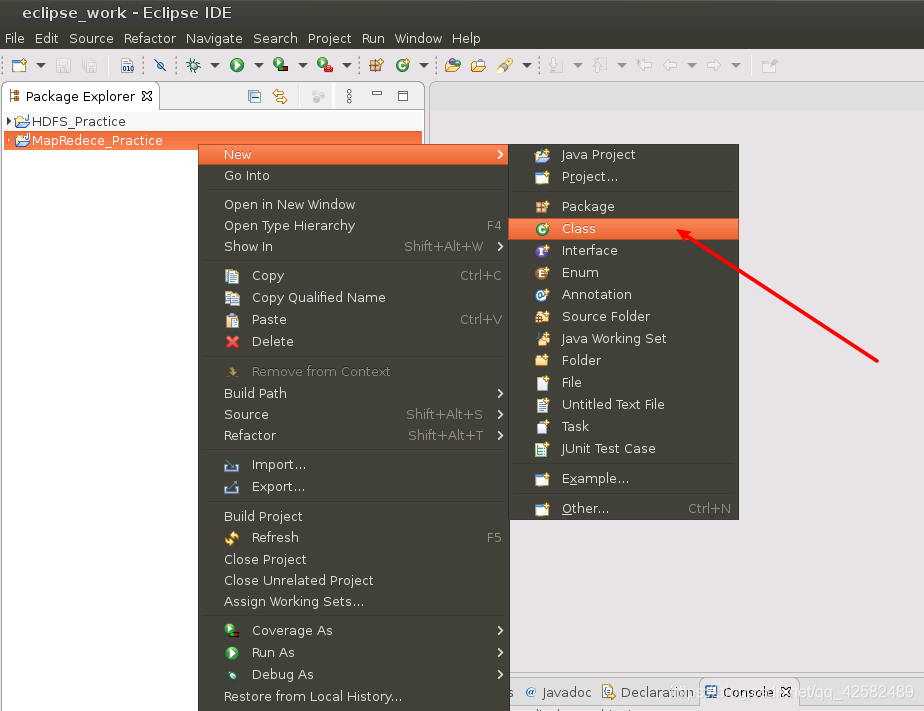
Task: Choose Untitled Text File entry
Action: click(x=623, y=405)
